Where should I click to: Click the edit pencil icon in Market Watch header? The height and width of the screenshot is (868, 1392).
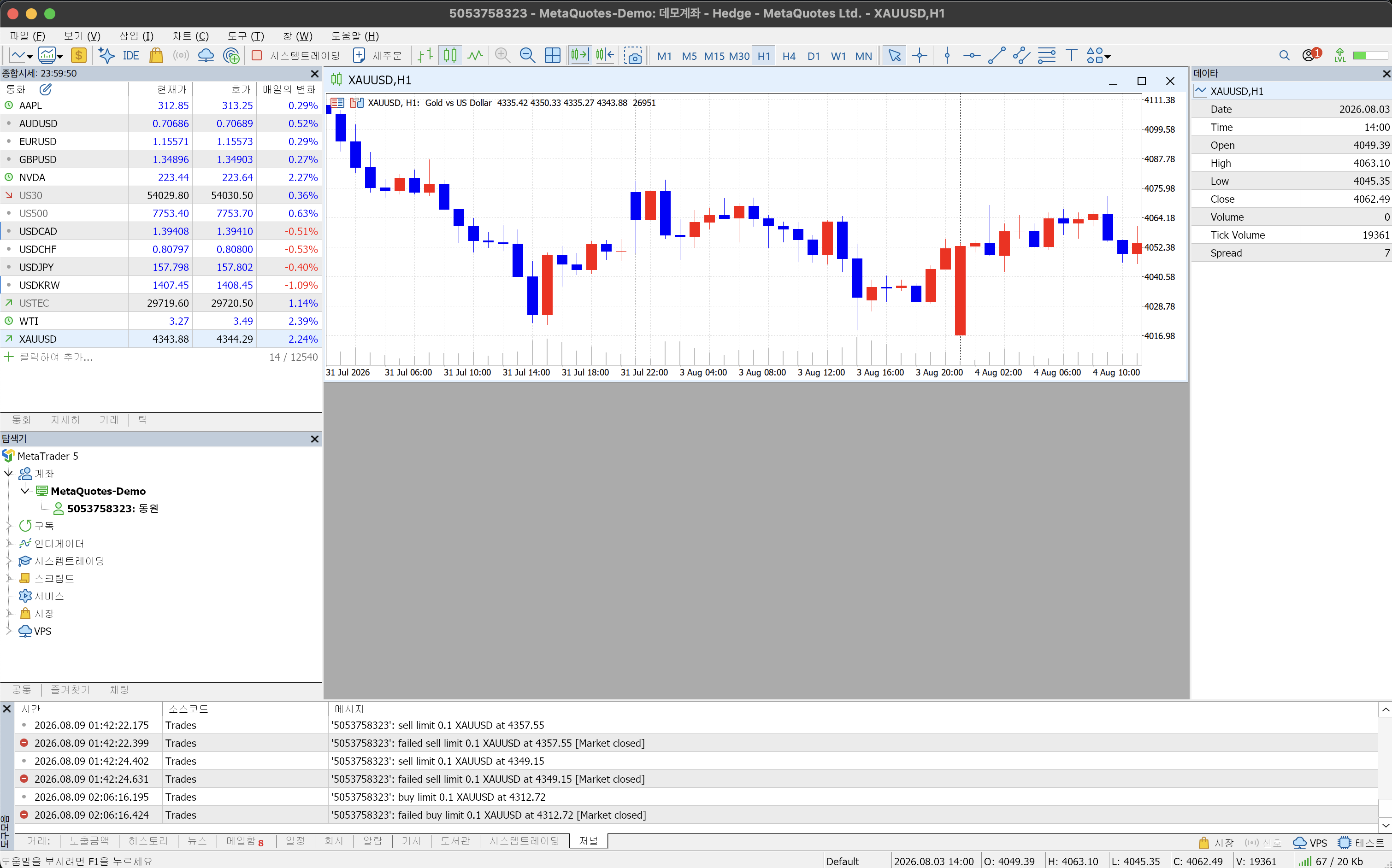(45, 89)
